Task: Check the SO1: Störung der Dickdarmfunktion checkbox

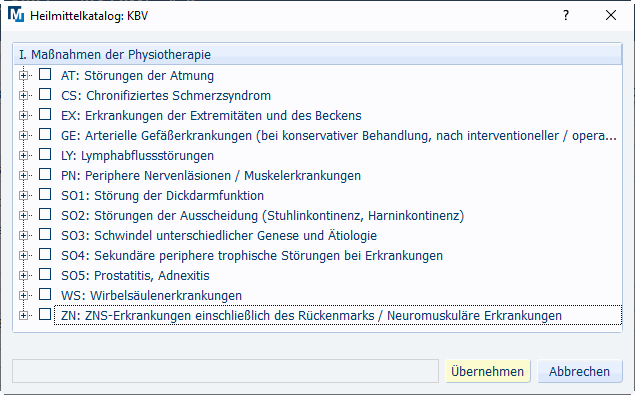Action: pos(45,194)
